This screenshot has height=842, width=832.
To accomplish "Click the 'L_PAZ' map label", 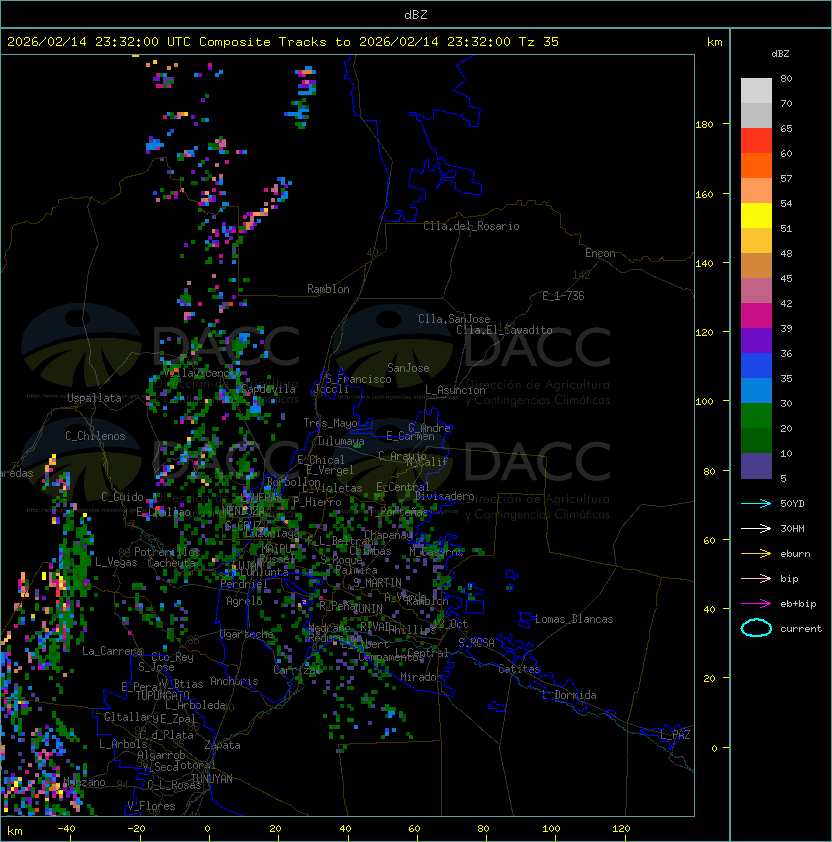I will 675,735.
